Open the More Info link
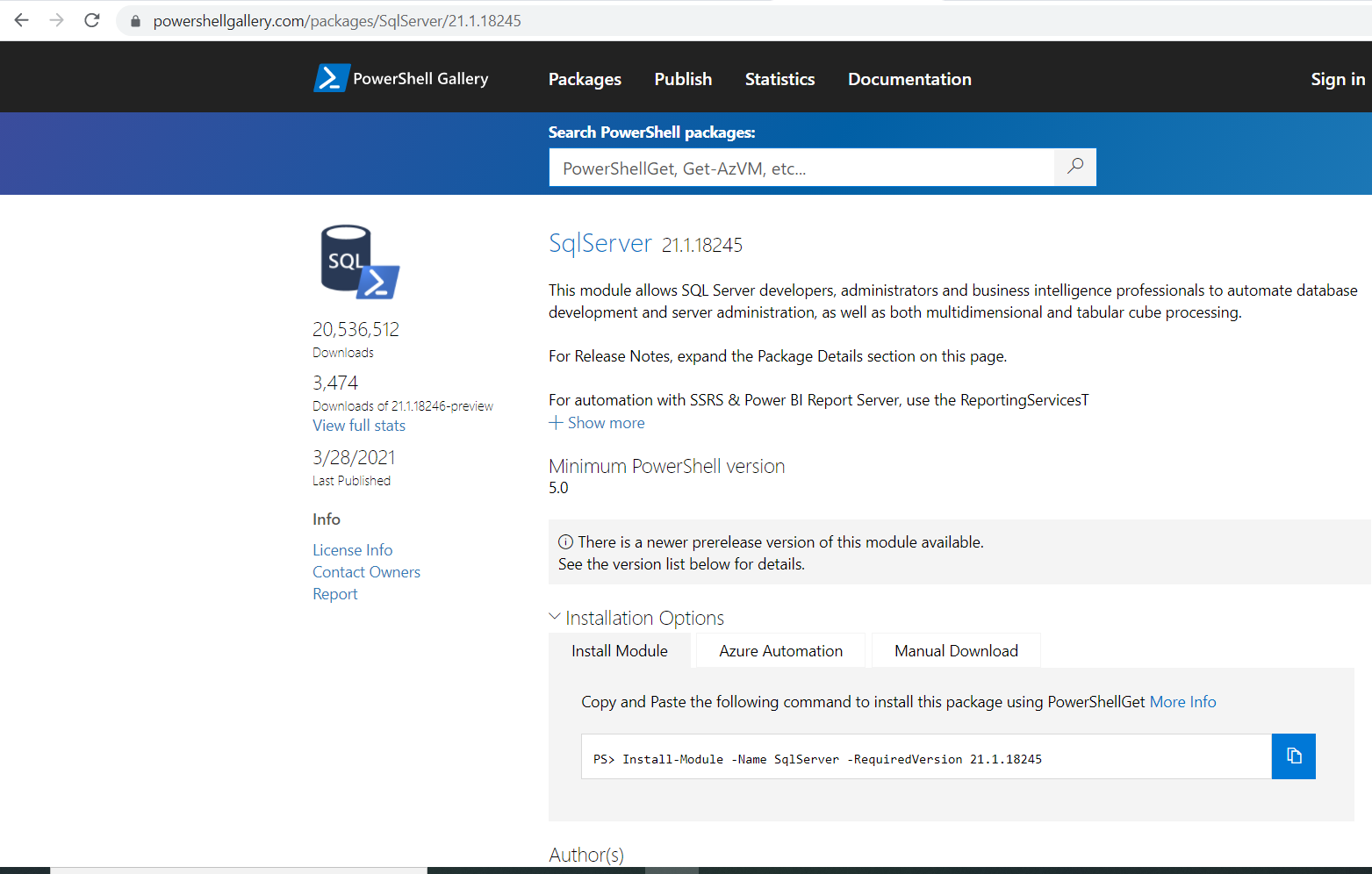 tap(1182, 702)
